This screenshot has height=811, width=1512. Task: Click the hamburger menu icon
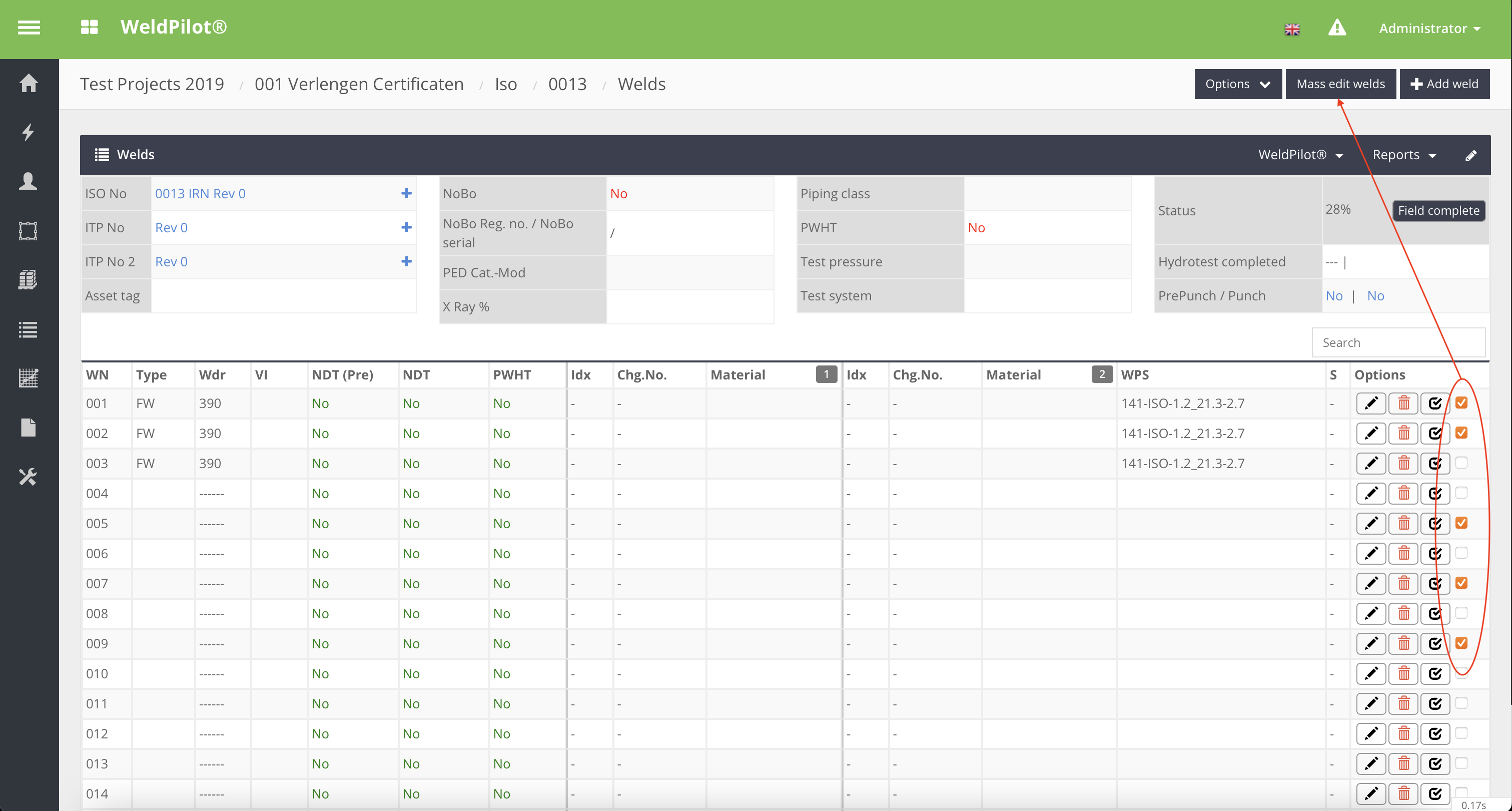coord(29,28)
